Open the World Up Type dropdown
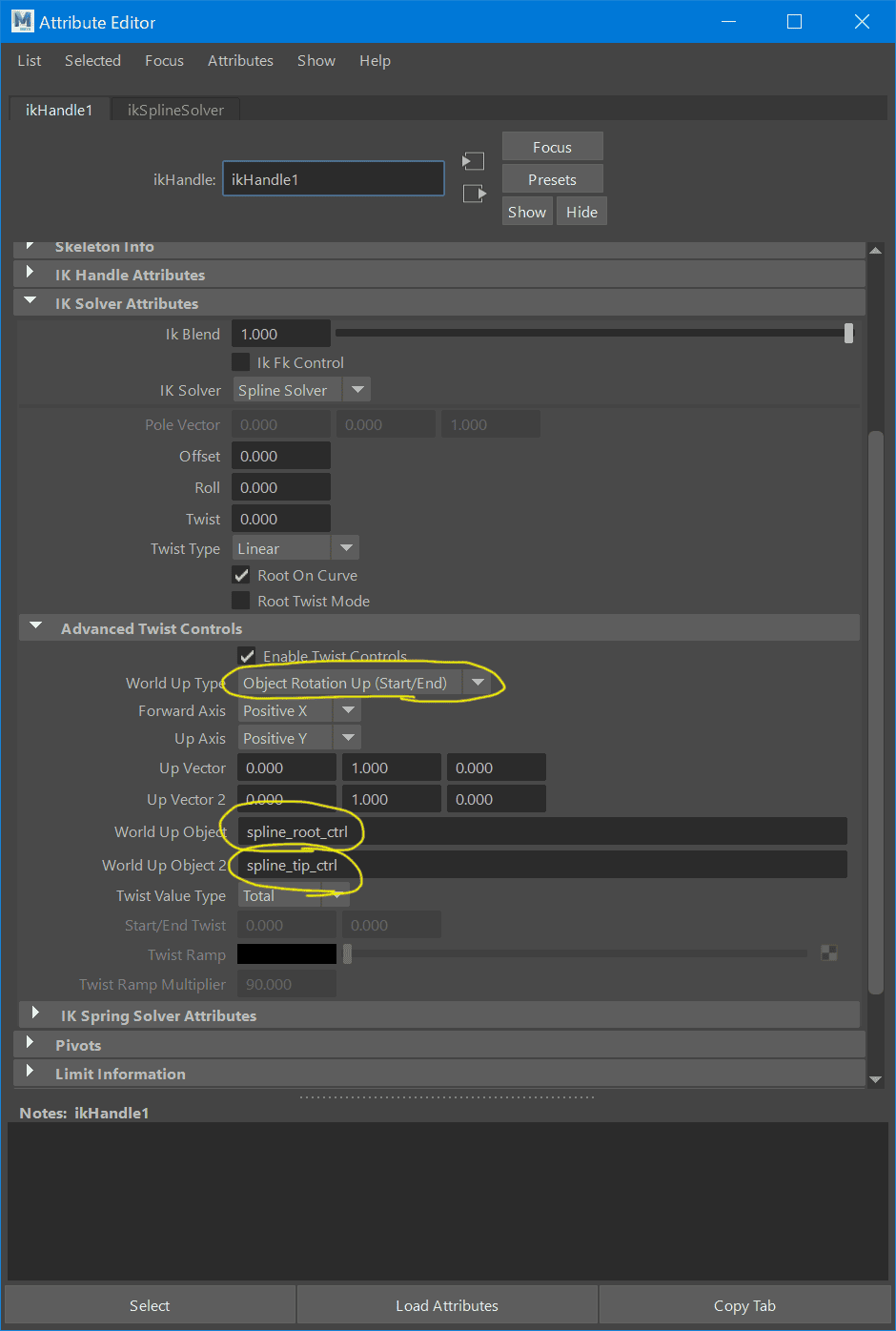This screenshot has width=896, height=1331. point(364,683)
